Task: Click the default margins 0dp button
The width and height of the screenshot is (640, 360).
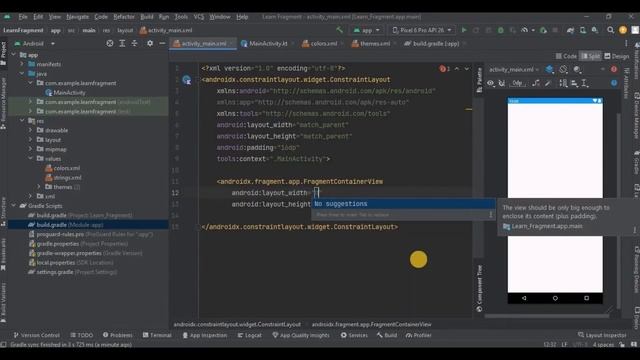Action: (518, 83)
